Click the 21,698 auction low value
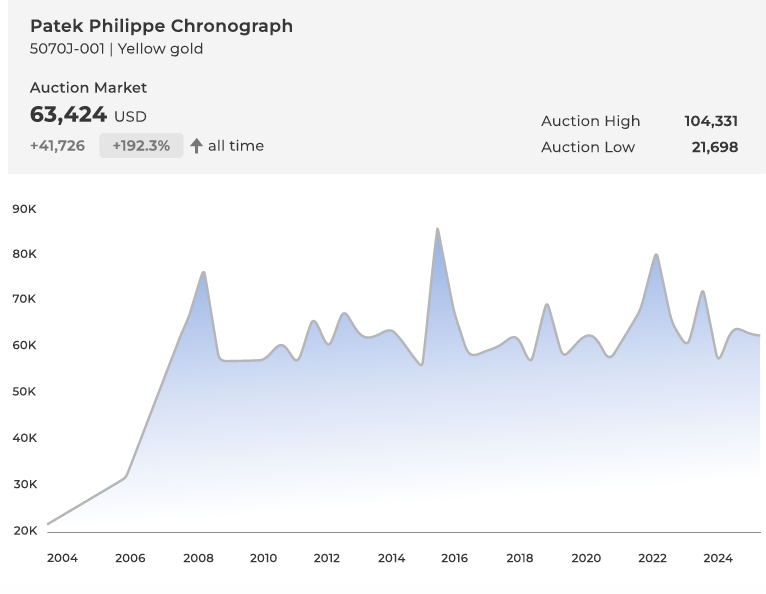Image resolution: width=766 pixels, height=594 pixels. 714,147
